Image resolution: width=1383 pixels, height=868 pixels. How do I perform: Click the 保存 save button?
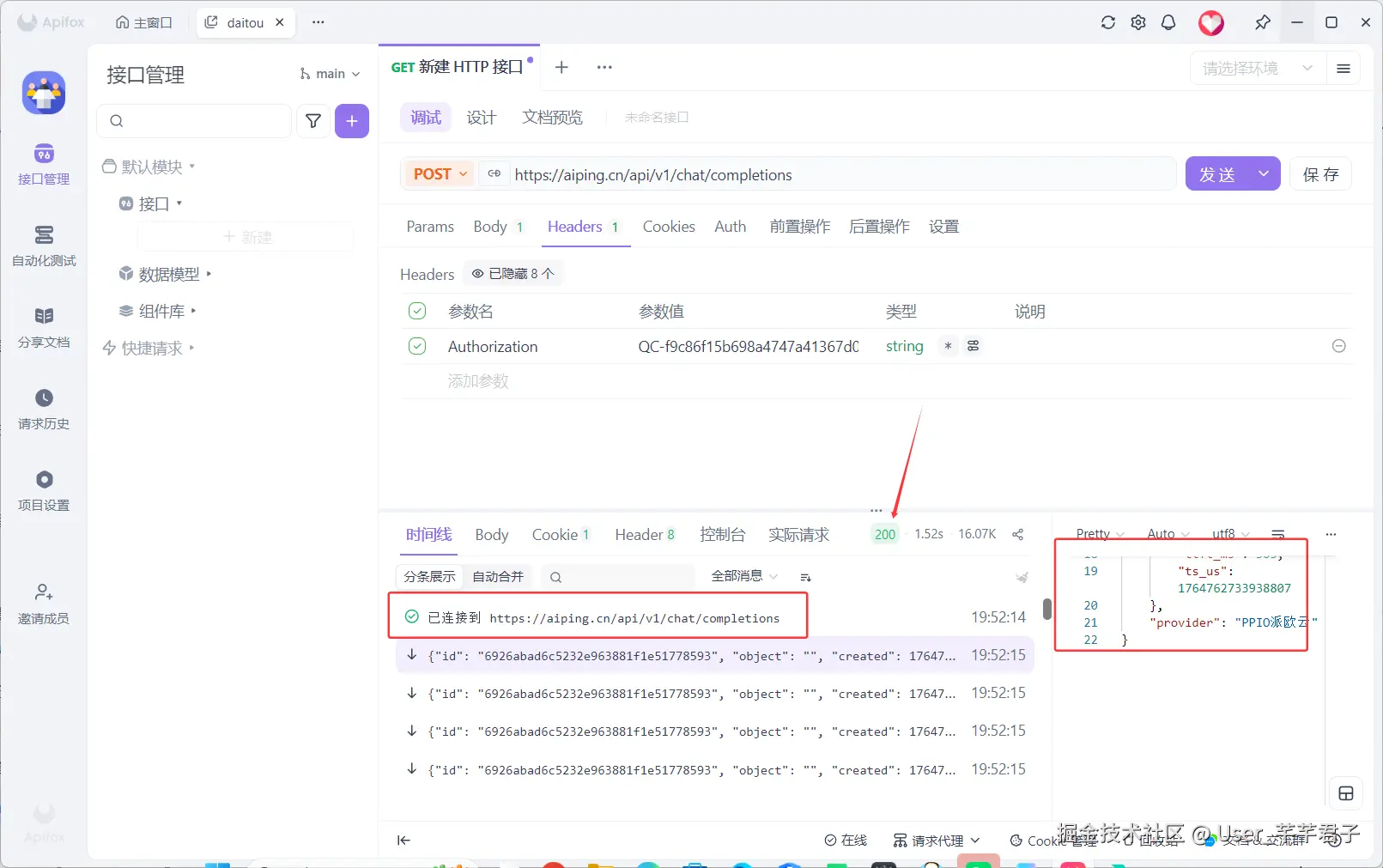coord(1320,174)
